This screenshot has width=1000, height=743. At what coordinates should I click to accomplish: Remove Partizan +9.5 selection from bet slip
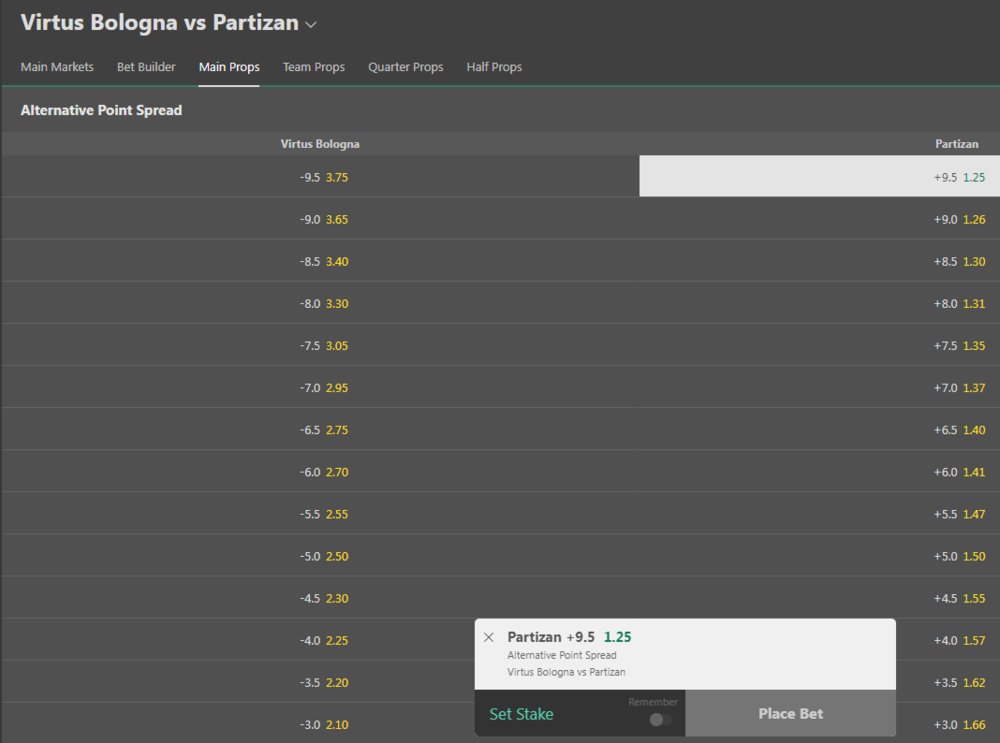click(x=489, y=637)
